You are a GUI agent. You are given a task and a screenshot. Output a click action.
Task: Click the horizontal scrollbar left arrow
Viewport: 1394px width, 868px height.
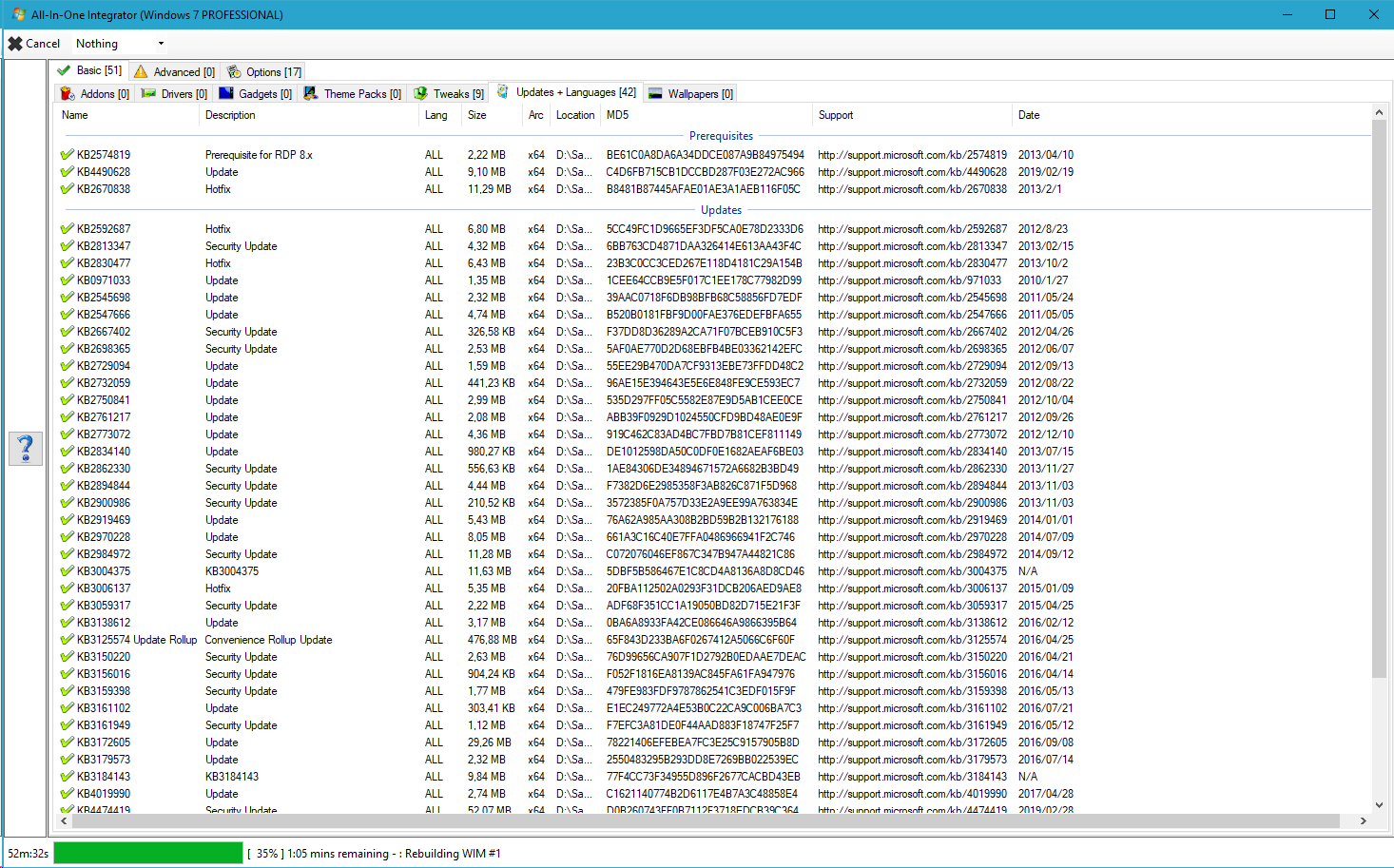click(65, 820)
